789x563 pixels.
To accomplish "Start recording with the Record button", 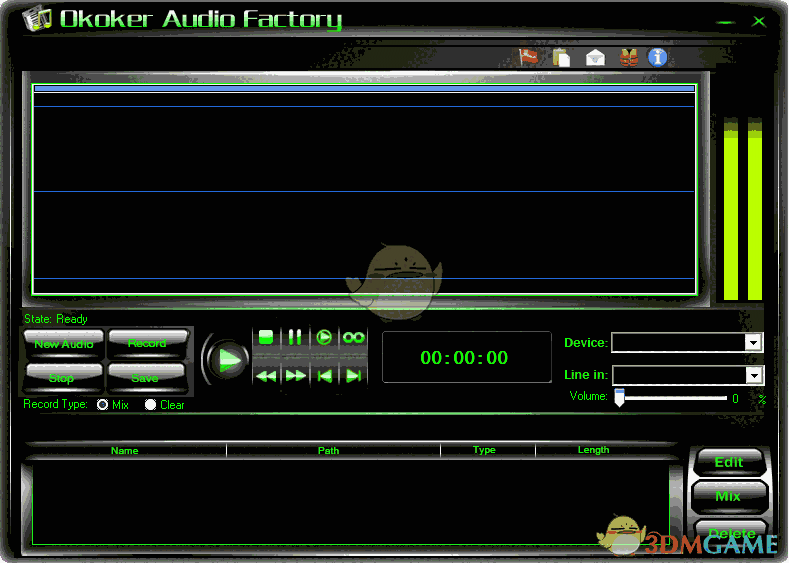I will click(147, 343).
